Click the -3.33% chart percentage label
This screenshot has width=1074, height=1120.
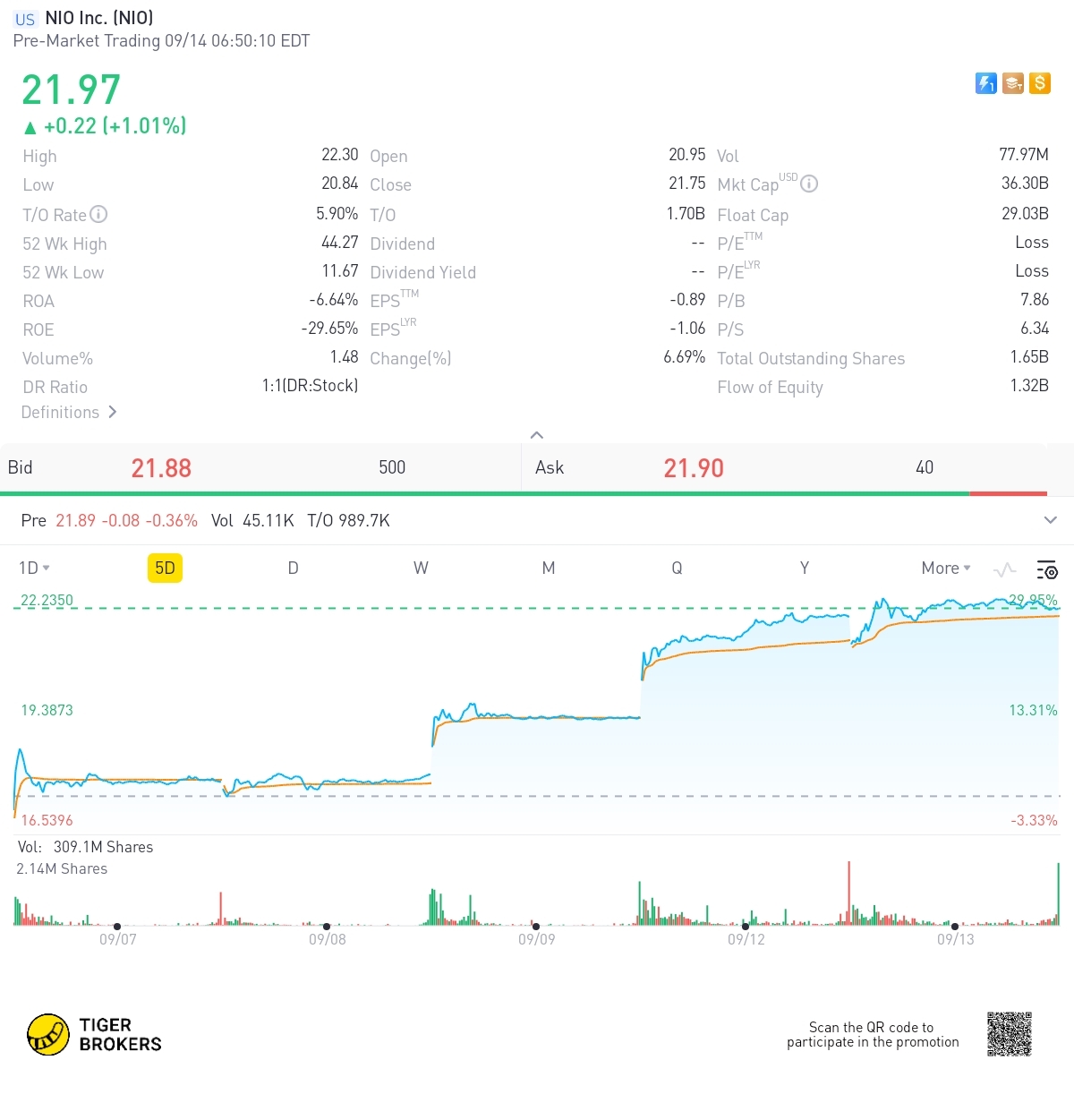point(1034,820)
